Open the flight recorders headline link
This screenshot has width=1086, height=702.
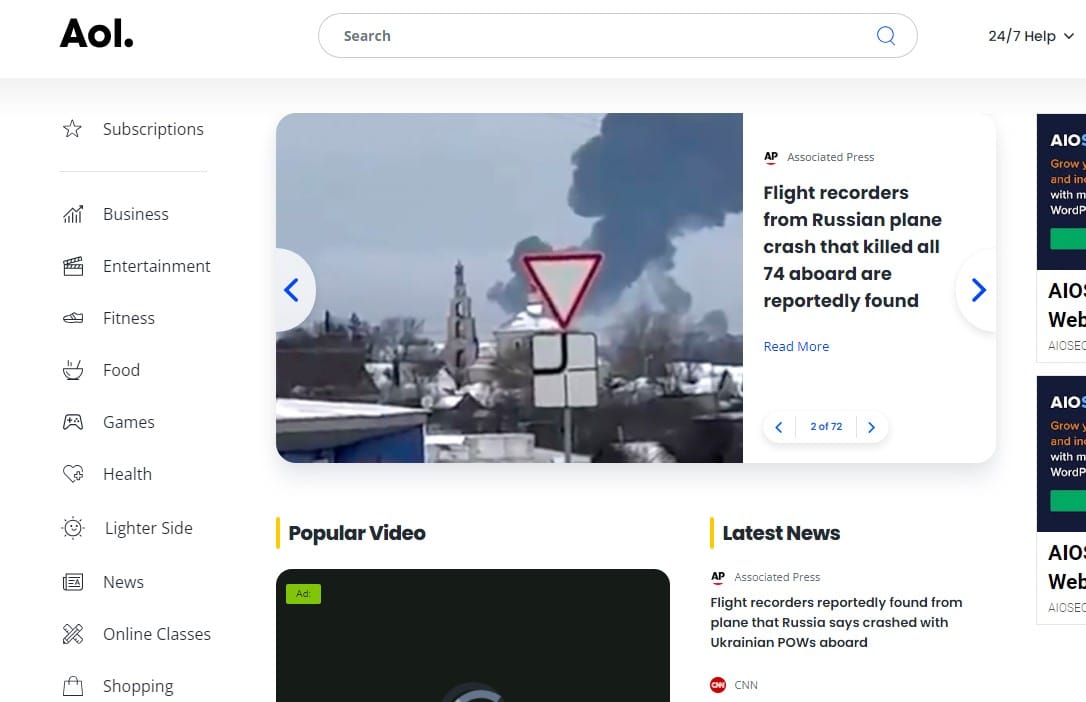pyautogui.click(x=852, y=246)
